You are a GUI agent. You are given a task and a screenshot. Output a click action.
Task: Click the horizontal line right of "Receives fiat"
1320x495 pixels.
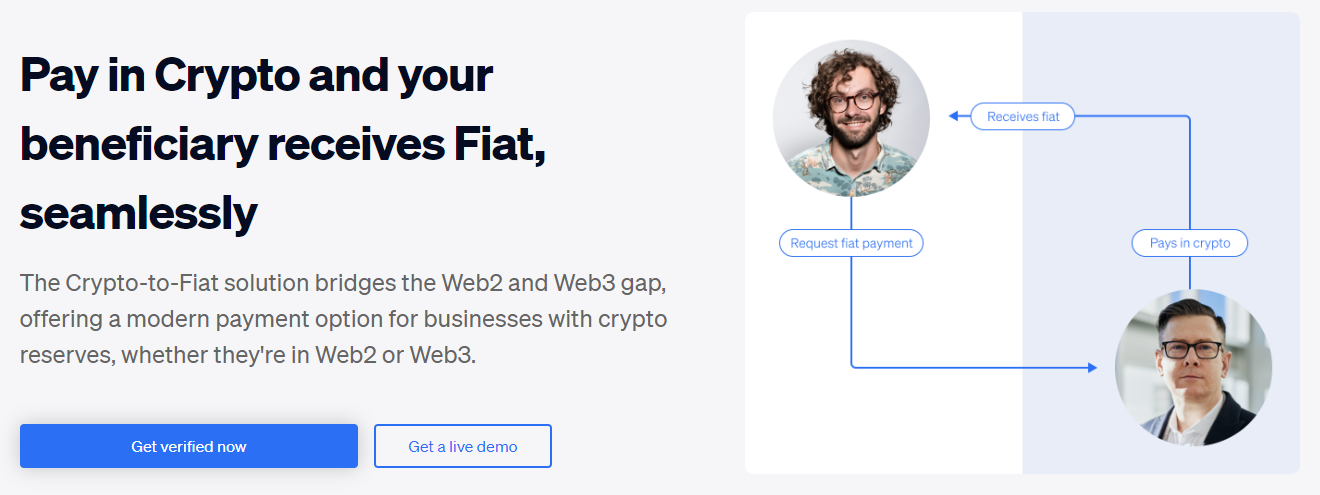coord(1130,117)
